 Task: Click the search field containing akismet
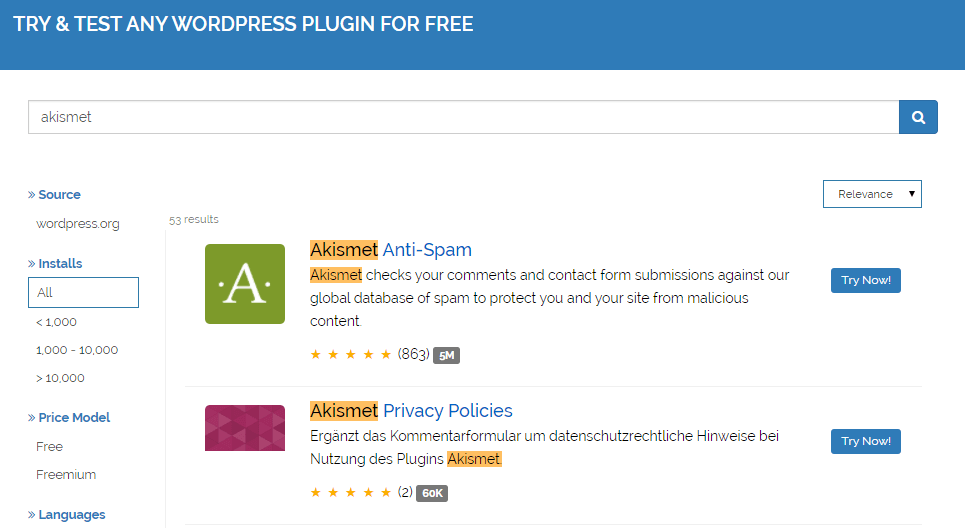pos(463,117)
